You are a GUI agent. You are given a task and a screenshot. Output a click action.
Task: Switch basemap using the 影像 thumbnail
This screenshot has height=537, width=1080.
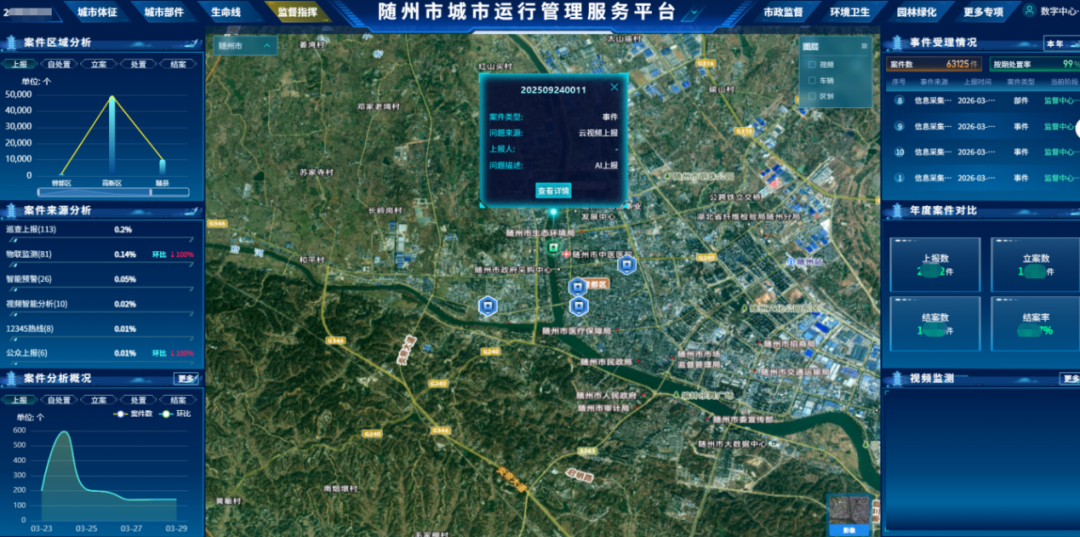849,514
